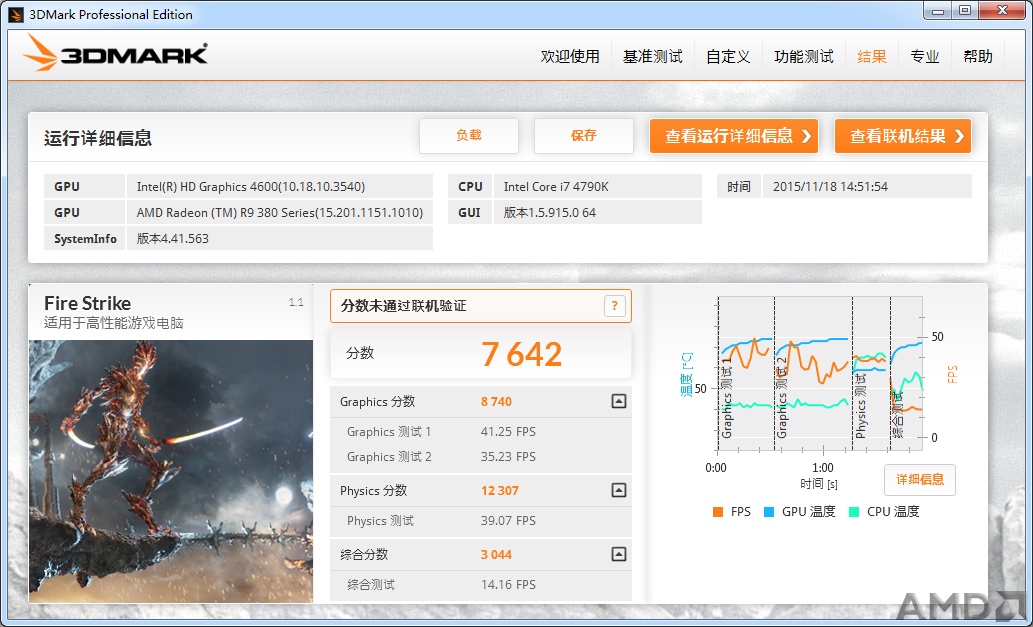Click the 3DMark logo in header

coord(115,53)
